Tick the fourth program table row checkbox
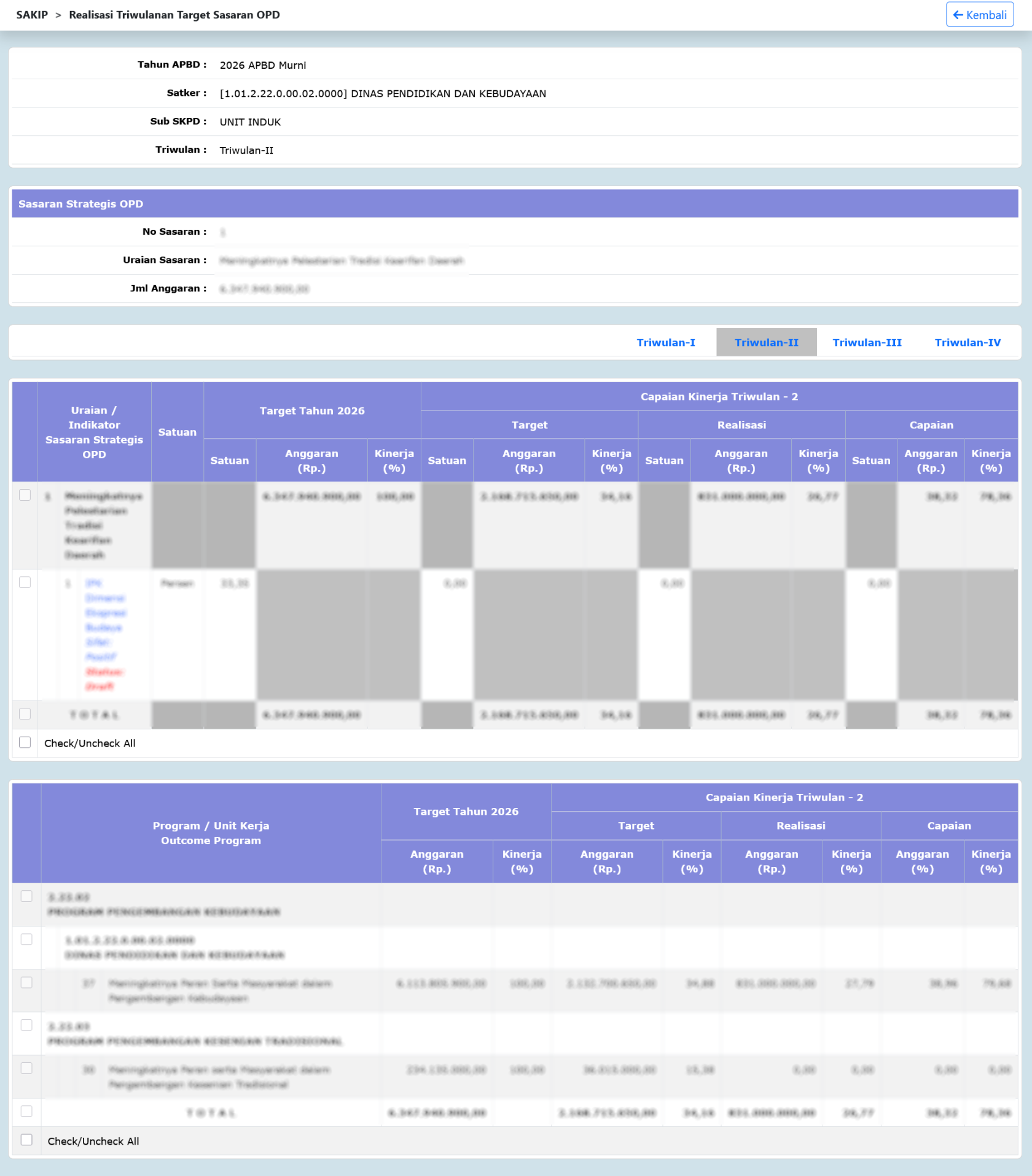The height and width of the screenshot is (1176, 1032). [26, 1025]
